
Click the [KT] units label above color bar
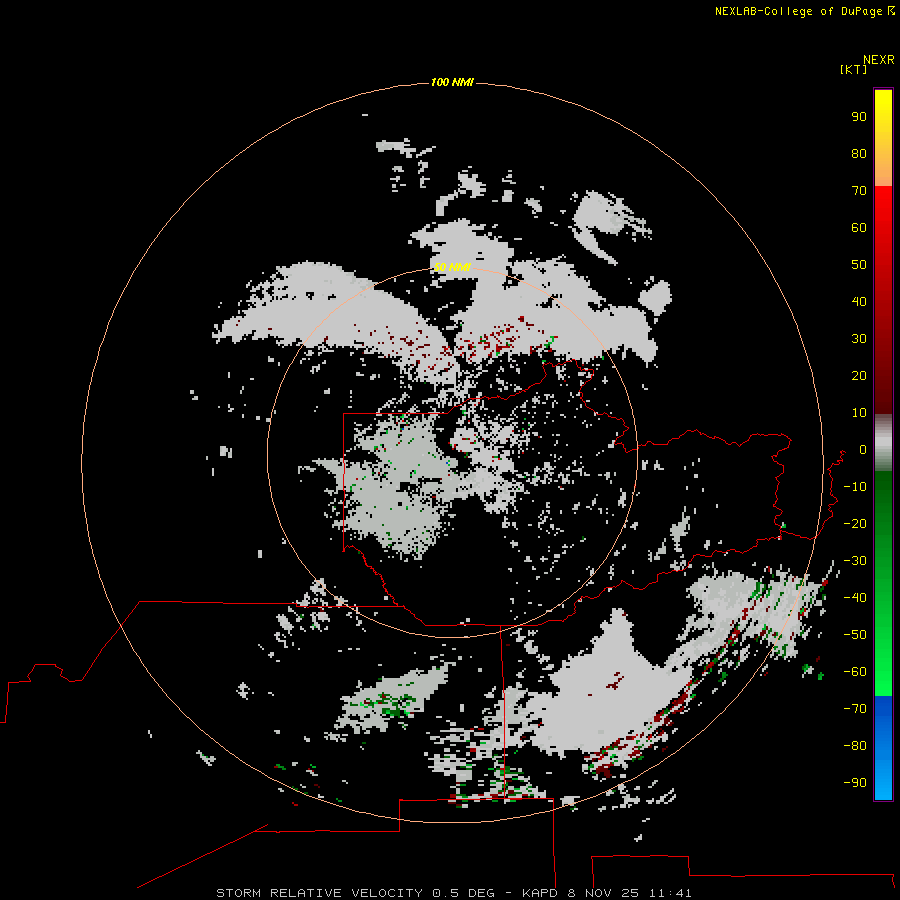click(x=853, y=69)
